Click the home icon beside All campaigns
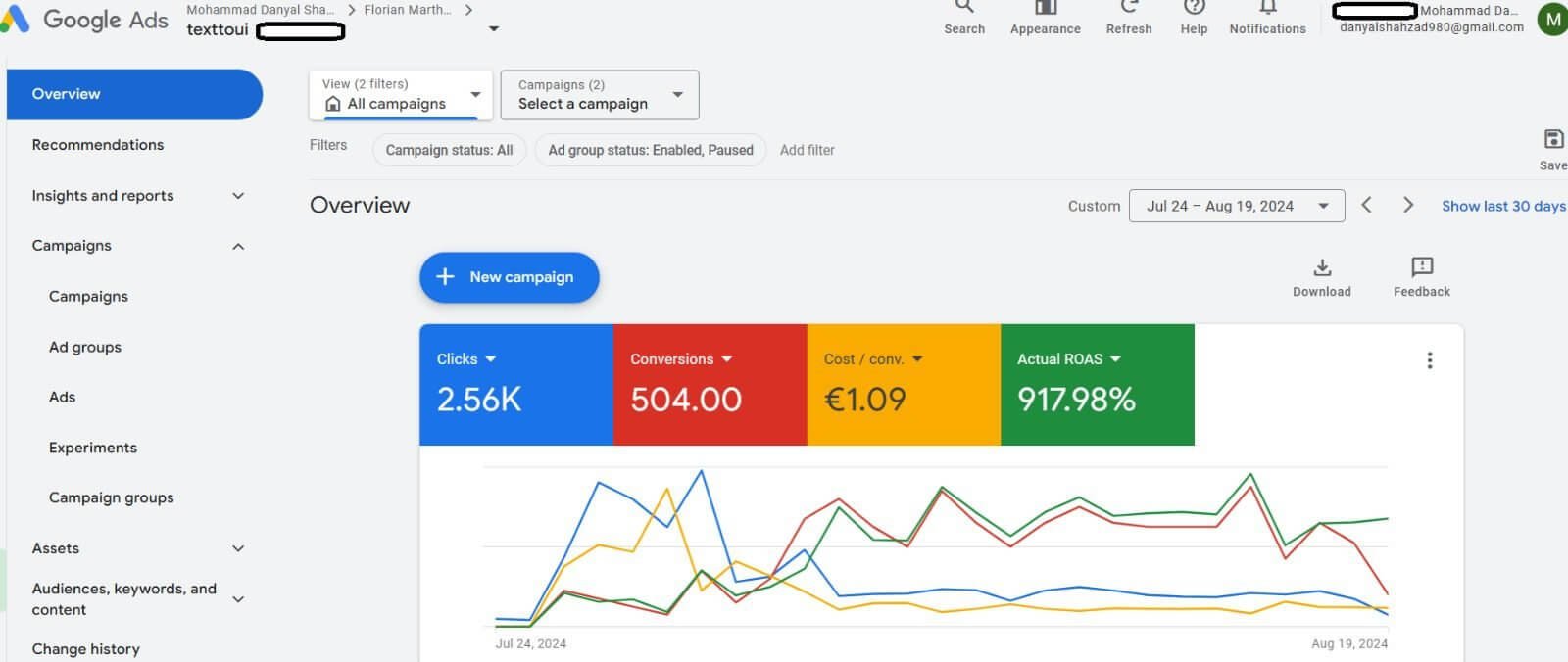The height and width of the screenshot is (662, 1568). click(x=333, y=104)
